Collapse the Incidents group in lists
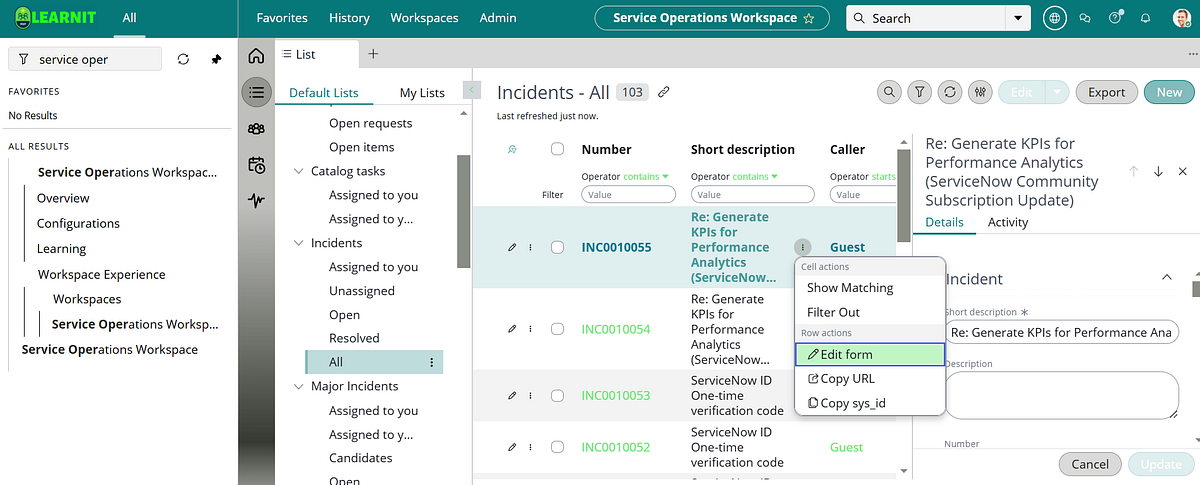This screenshot has width=1200, height=485. click(298, 243)
